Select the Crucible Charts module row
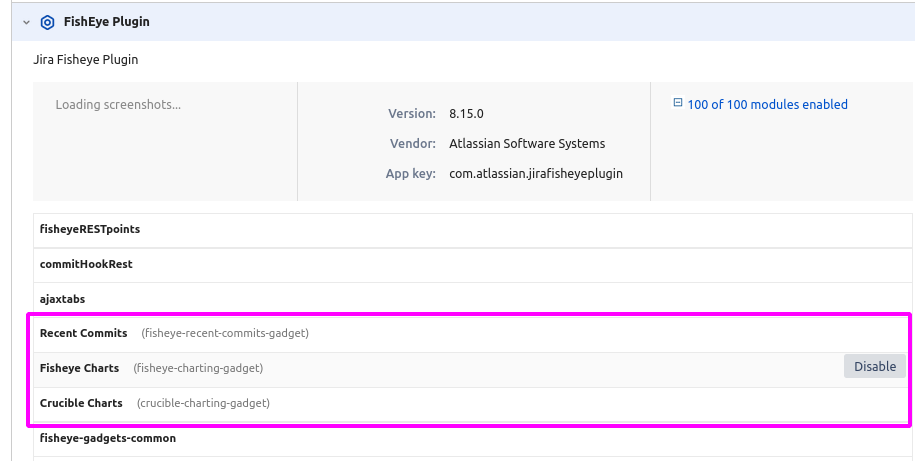This screenshot has height=461, width=915. point(471,404)
